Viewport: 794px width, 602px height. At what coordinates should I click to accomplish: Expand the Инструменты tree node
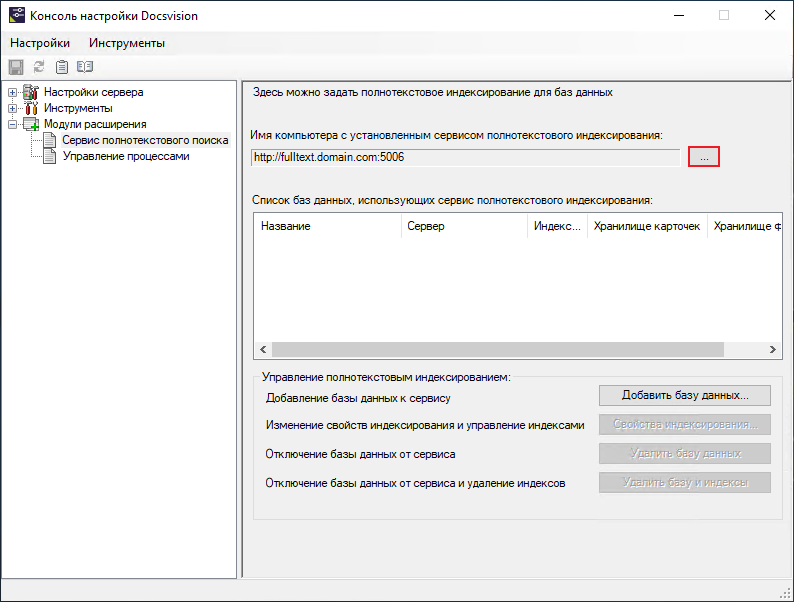pos(13,108)
